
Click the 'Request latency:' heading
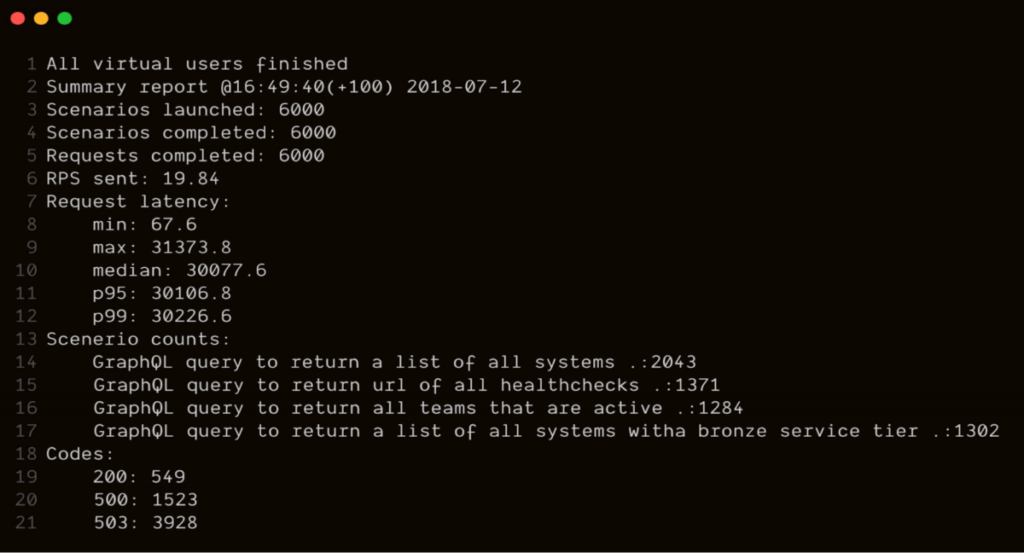click(x=138, y=201)
